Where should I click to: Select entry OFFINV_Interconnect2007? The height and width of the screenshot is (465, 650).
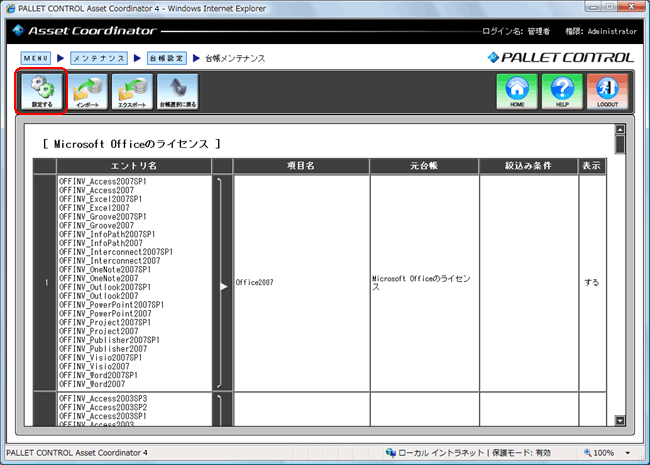click(x=109, y=261)
